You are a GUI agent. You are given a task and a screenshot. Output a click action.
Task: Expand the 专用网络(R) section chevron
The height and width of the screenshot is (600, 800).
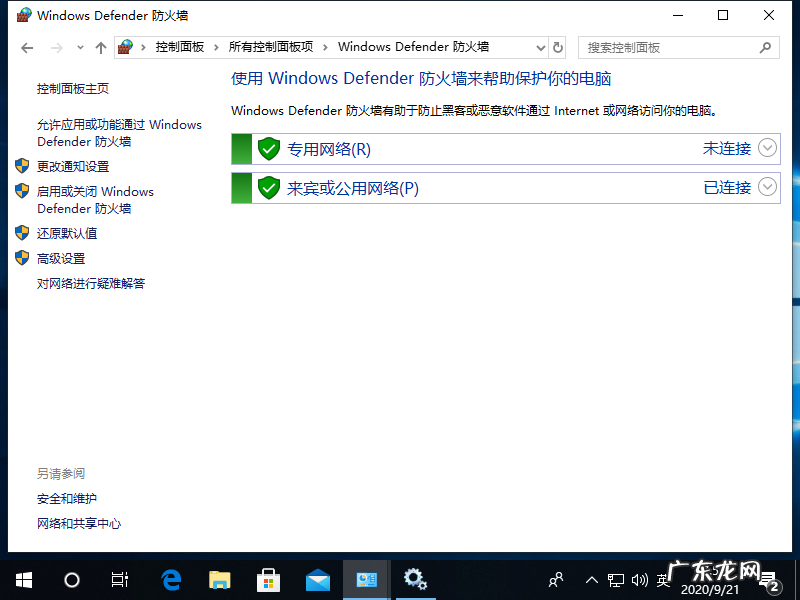(x=767, y=148)
